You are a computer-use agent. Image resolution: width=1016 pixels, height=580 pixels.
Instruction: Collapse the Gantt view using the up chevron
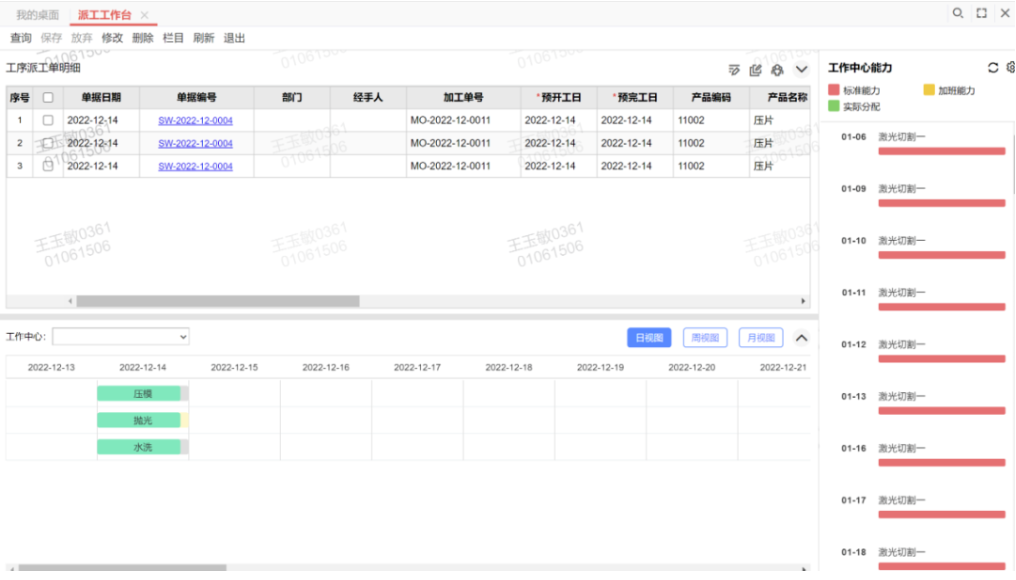coord(801,338)
